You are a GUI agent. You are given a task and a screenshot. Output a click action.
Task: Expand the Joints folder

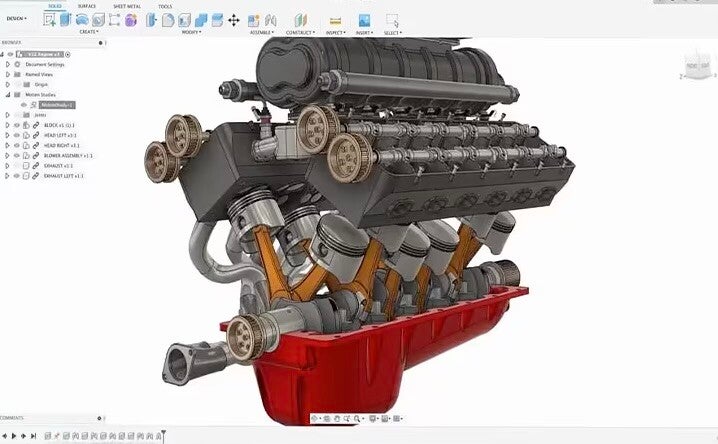7,115
